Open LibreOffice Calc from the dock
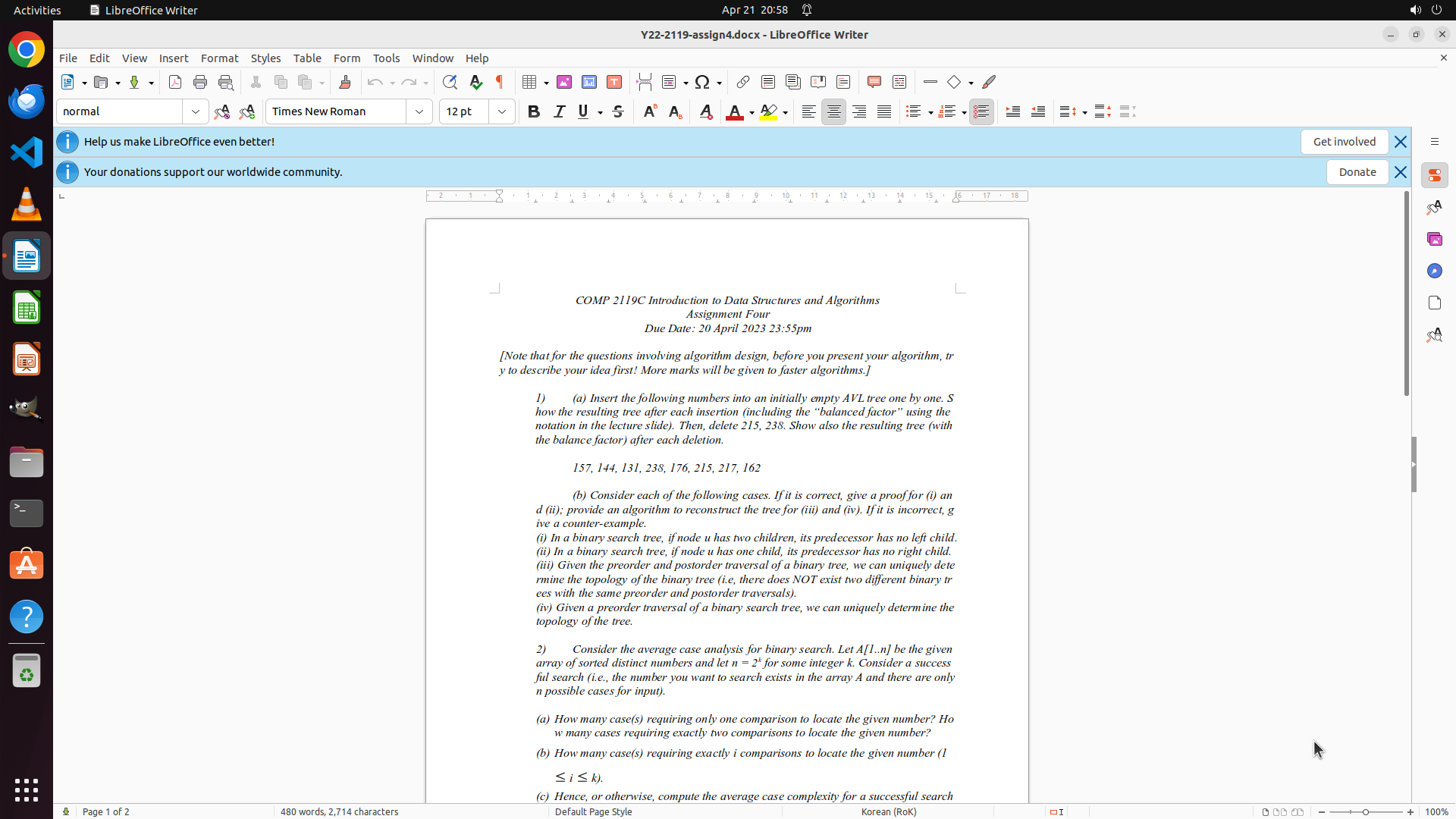This screenshot has width=1456, height=819. (27, 309)
